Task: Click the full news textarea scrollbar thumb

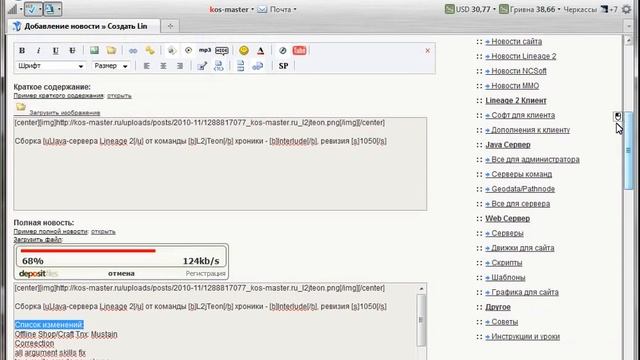Action: pyautogui.click(x=421, y=320)
